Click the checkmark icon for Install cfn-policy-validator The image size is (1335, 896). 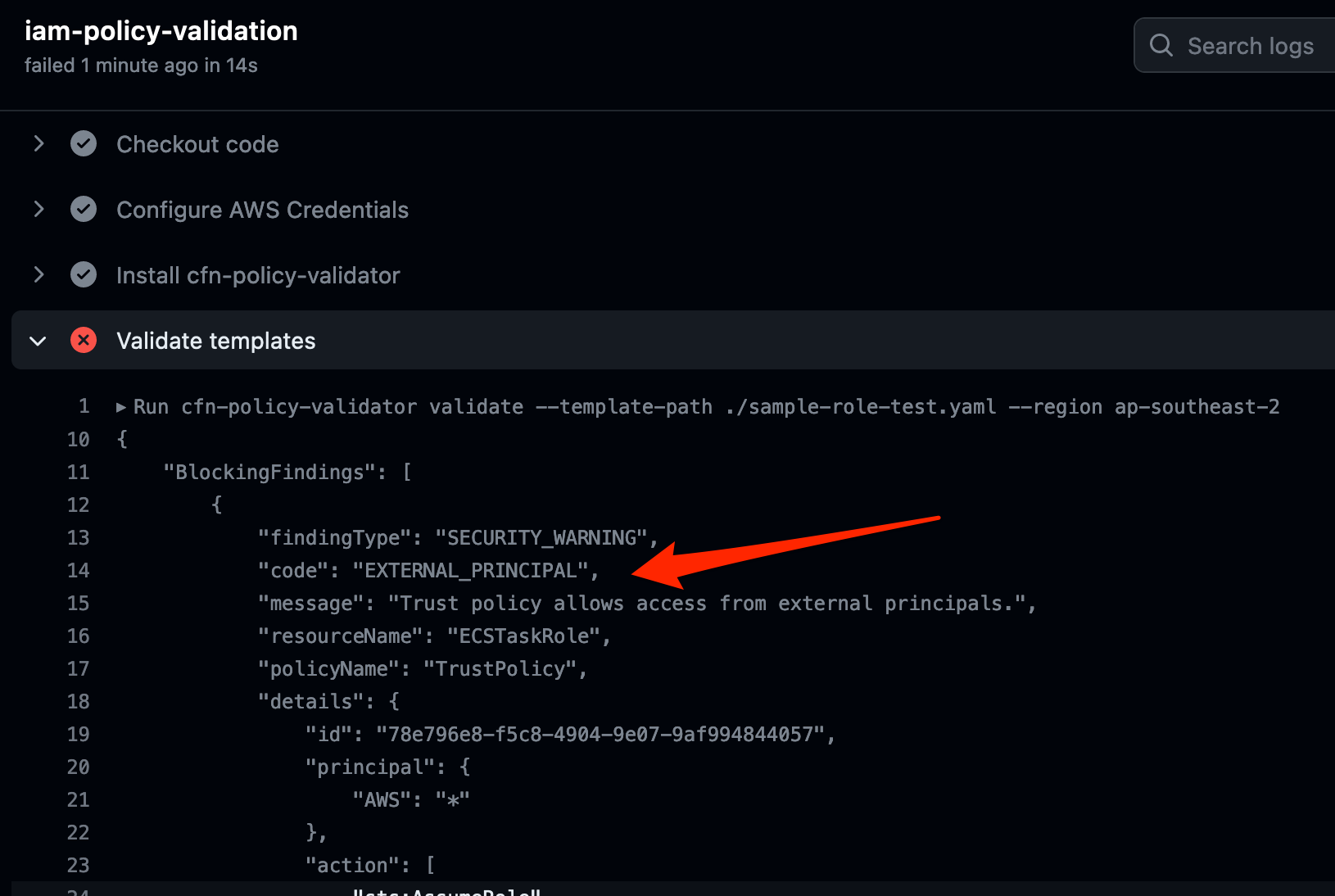pos(83,274)
